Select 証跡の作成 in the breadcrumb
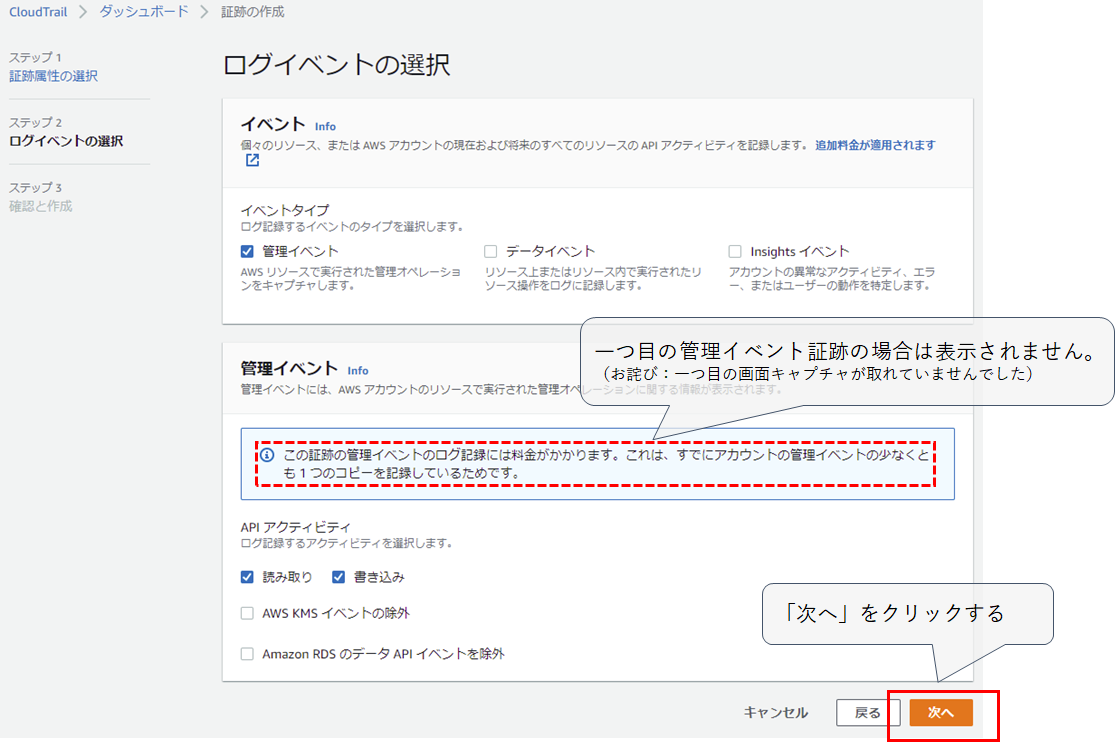The image size is (1119, 742). (x=252, y=12)
